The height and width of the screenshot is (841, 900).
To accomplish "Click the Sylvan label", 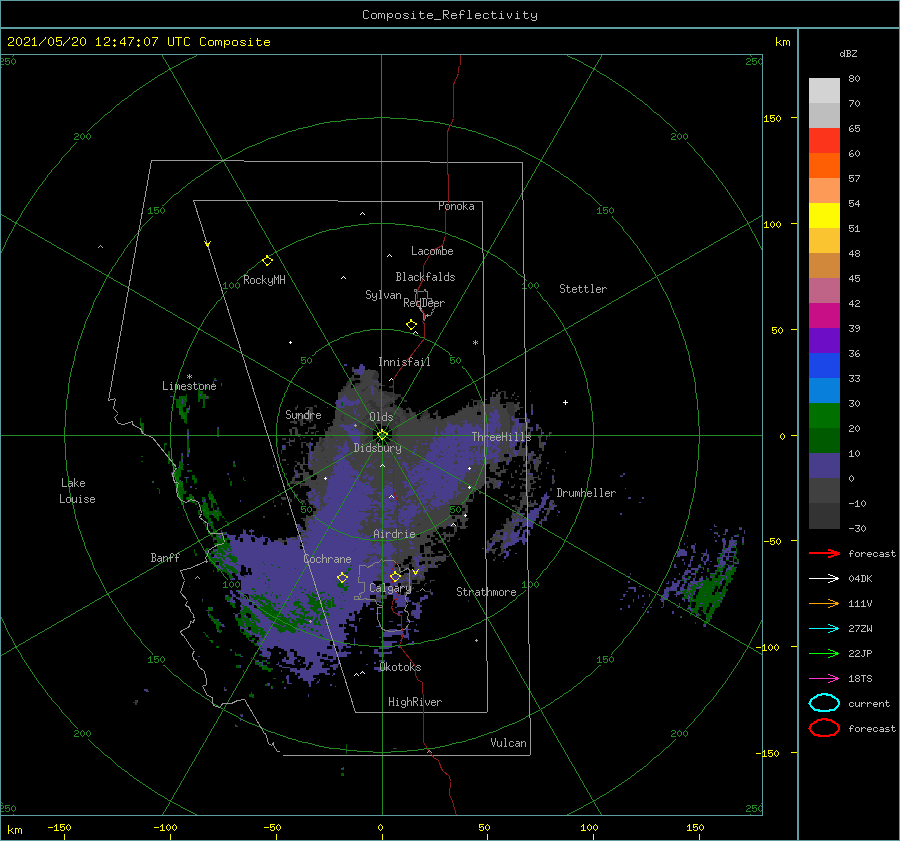I will coord(383,295).
